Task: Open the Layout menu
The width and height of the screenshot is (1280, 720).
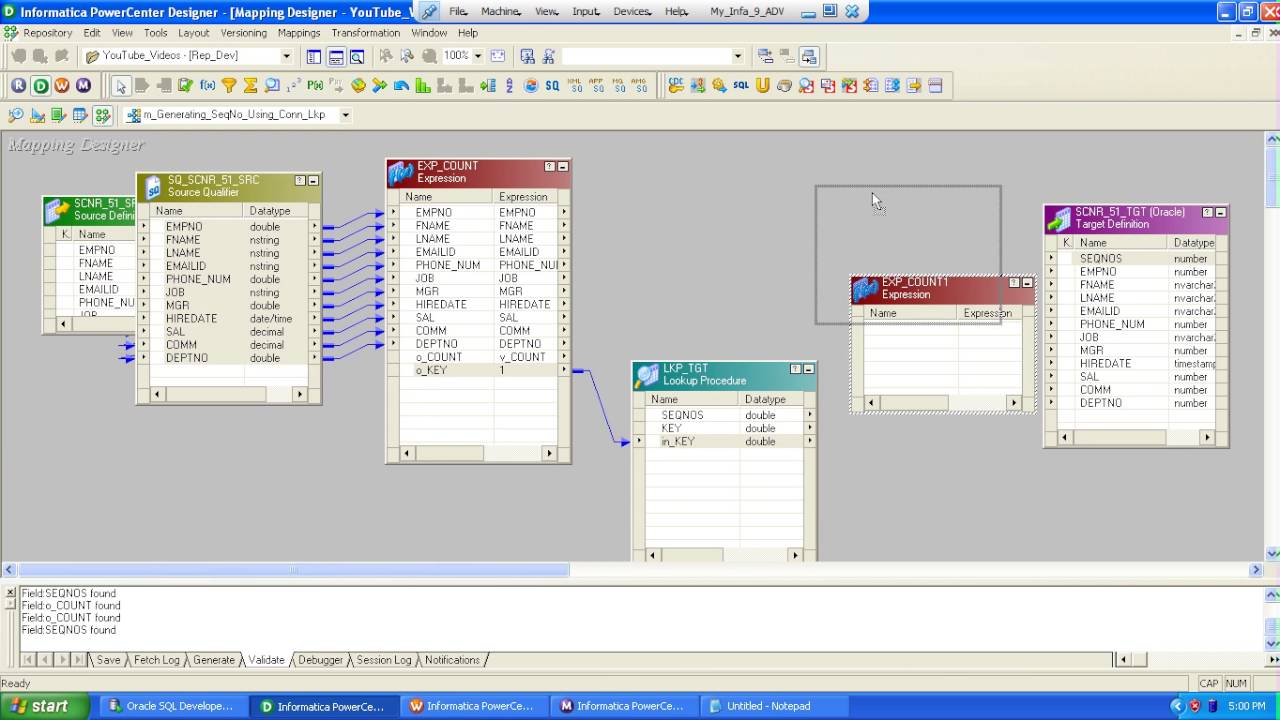Action: coord(194,33)
